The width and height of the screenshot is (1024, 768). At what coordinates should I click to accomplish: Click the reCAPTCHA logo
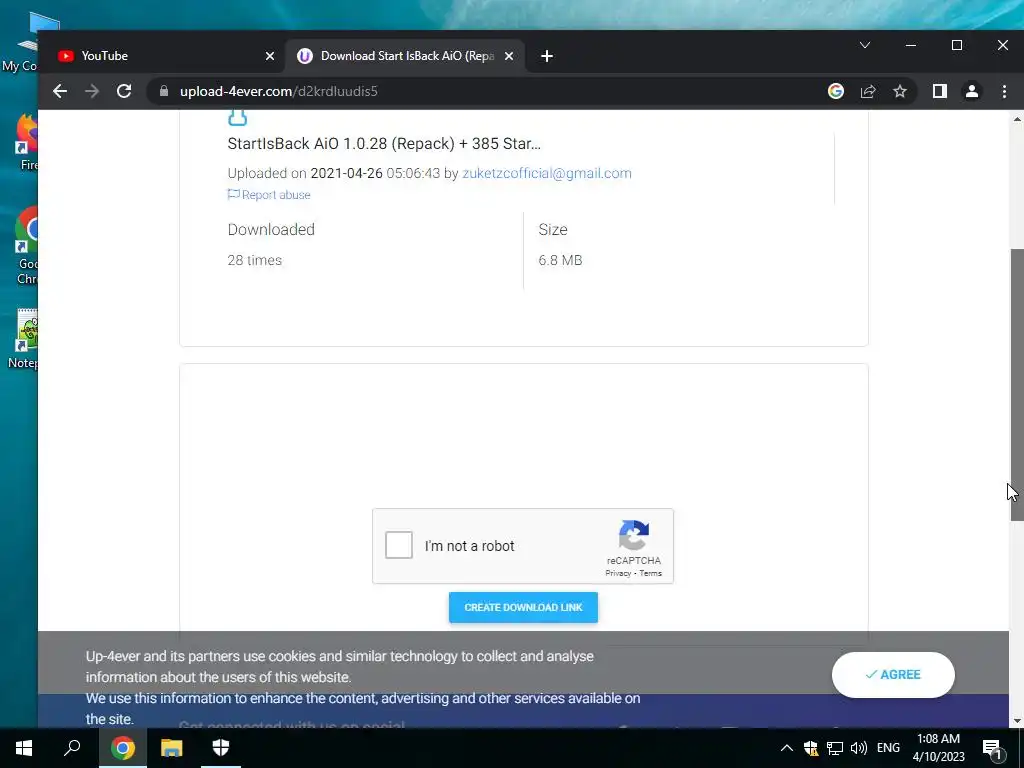[633, 535]
